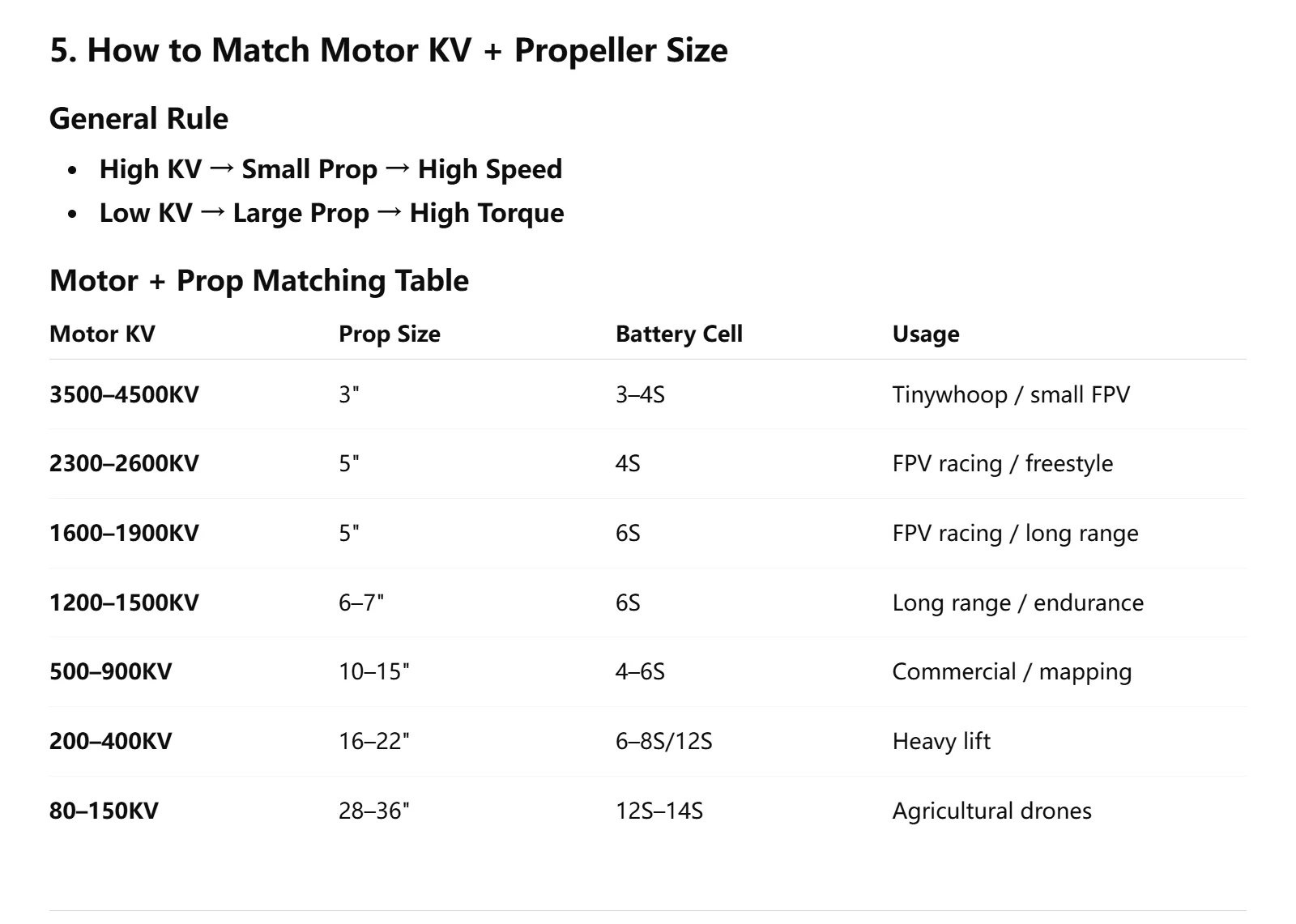Click the 2300–2600KV motor cell
Image resolution: width=1296 pixels, height=924 pixels.
click(124, 464)
